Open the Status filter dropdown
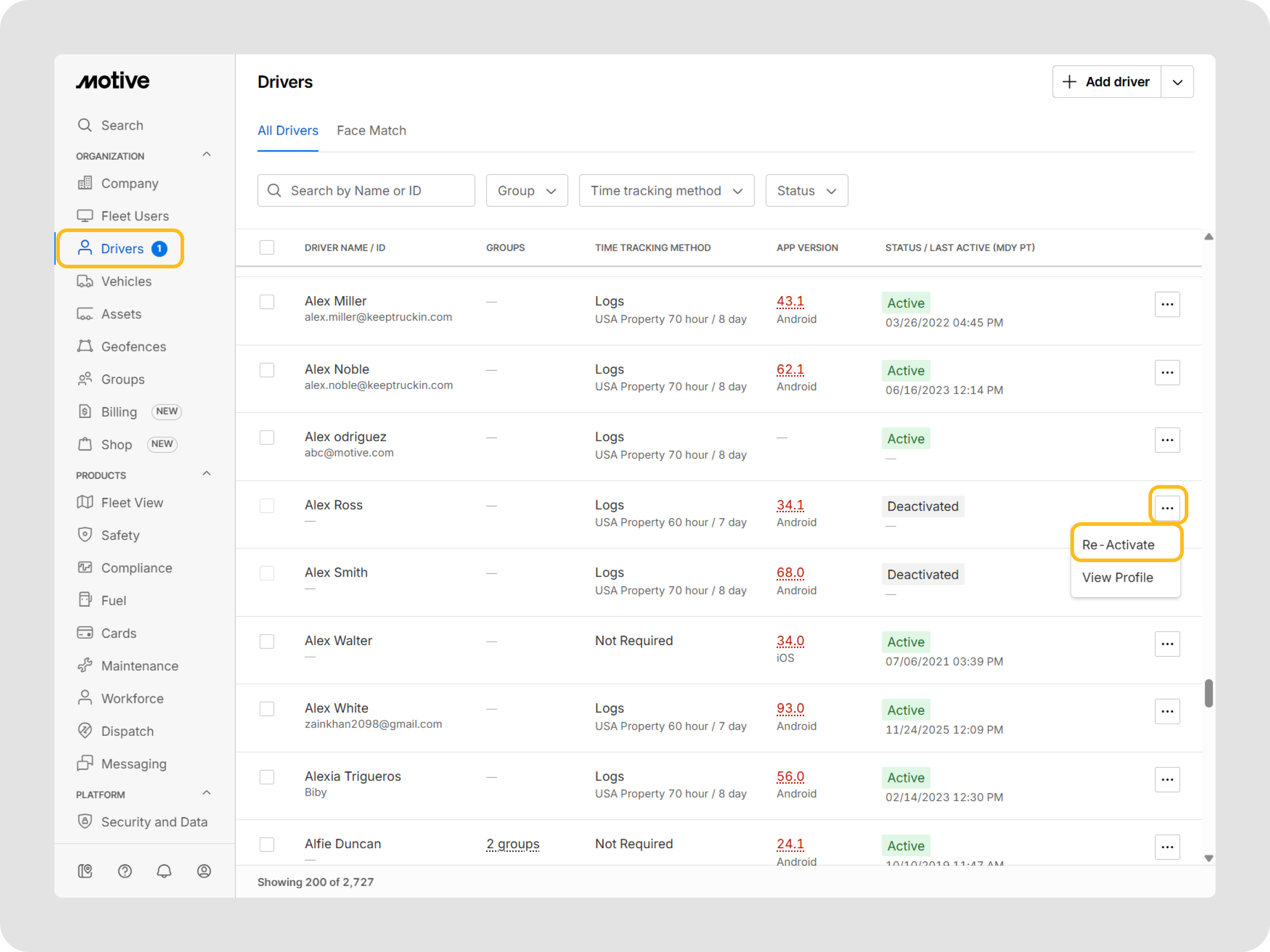 [806, 190]
